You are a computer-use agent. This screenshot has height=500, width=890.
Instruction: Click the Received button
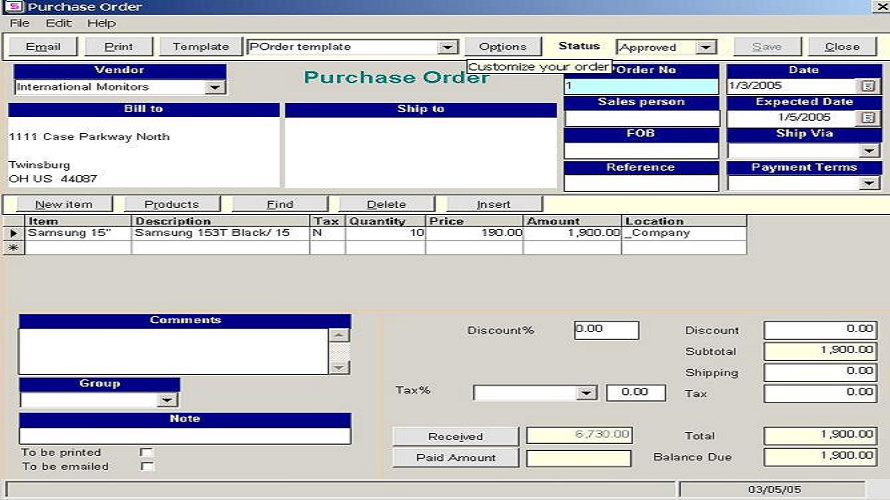[x=456, y=436]
